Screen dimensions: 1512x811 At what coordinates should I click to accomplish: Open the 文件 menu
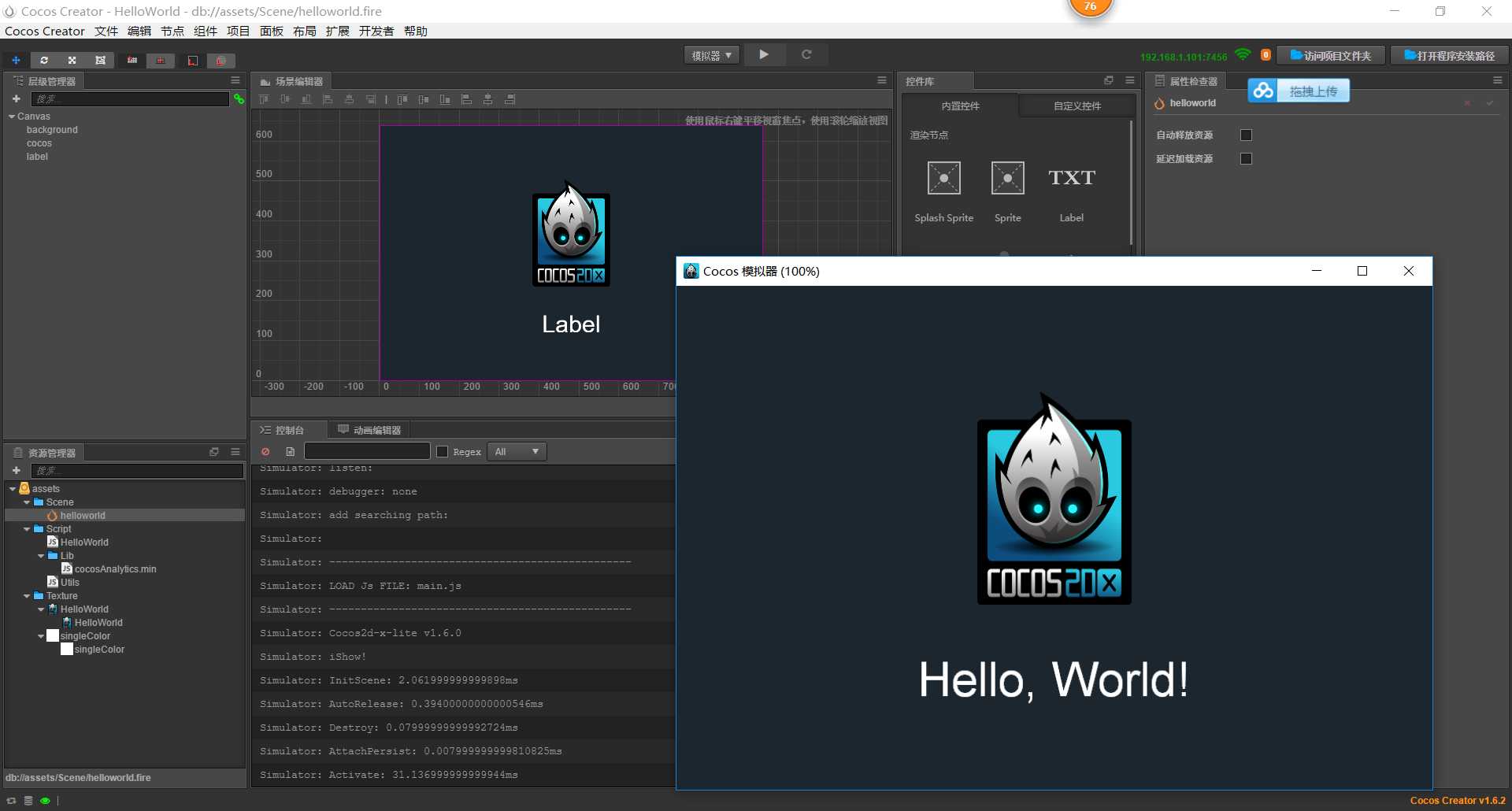coord(106,31)
